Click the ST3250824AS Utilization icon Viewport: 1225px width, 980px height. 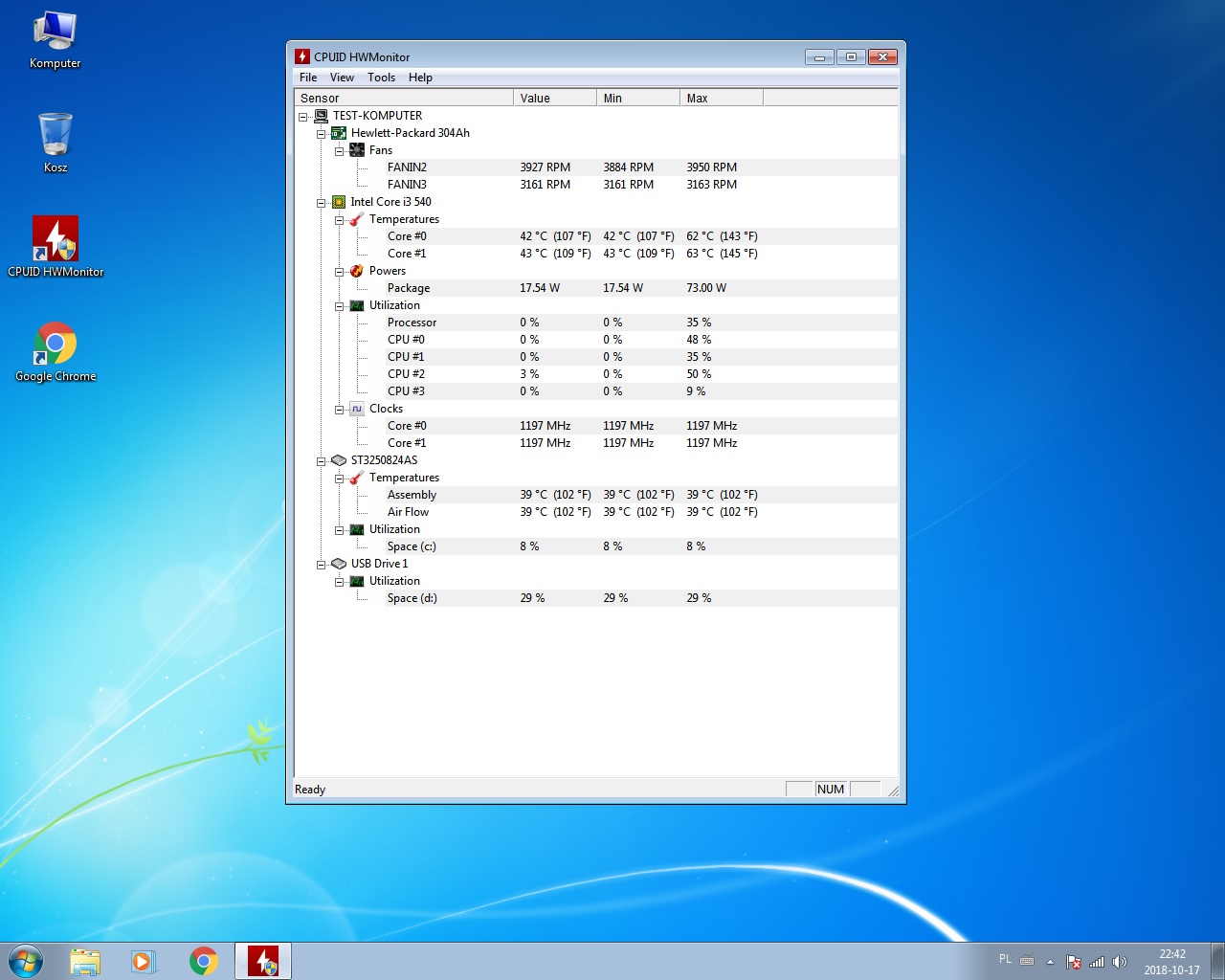tap(357, 529)
